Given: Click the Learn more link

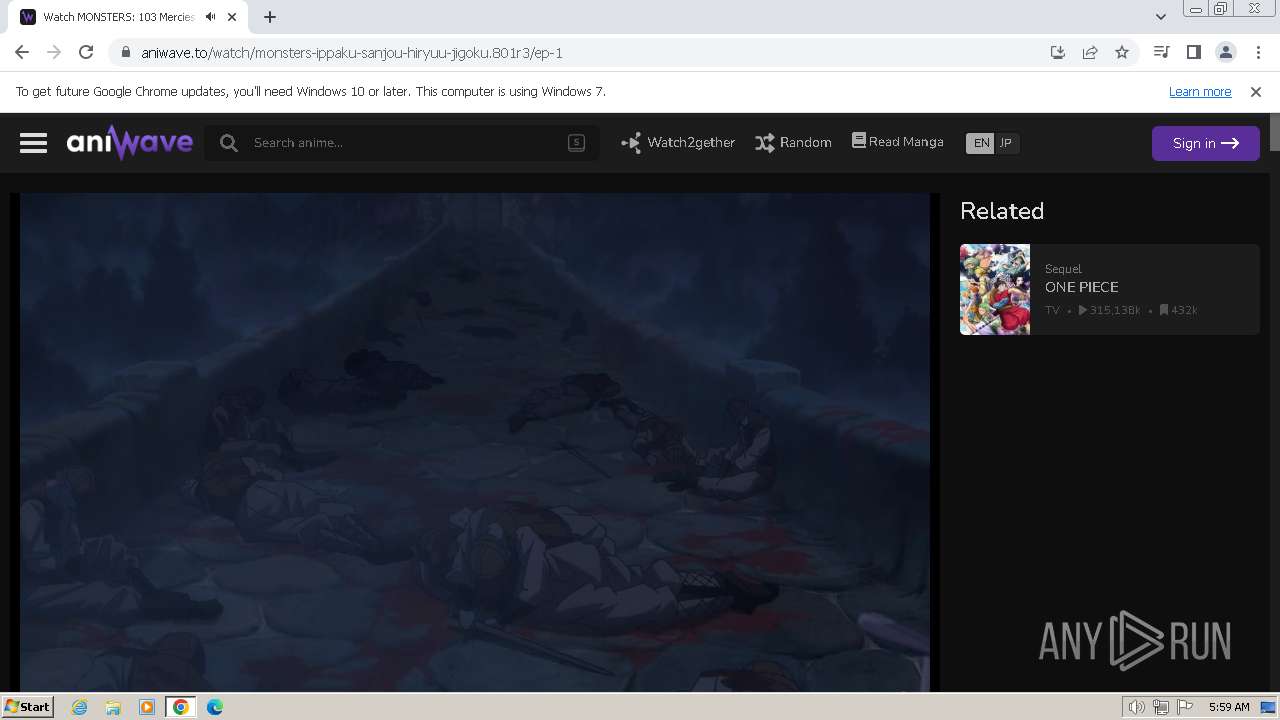Looking at the screenshot, I should (x=1200, y=91).
